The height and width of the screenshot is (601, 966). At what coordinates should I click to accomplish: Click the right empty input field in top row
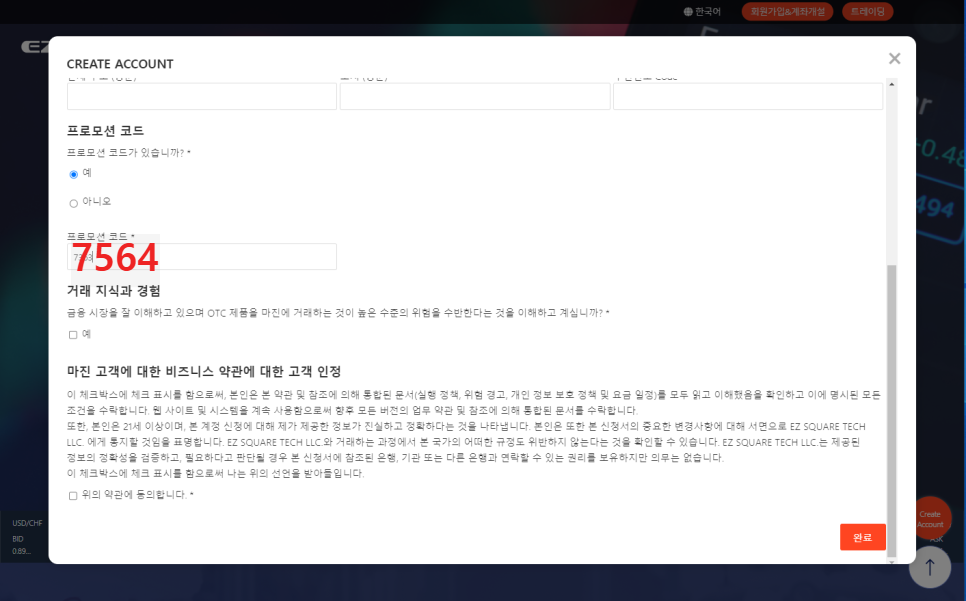click(748, 97)
